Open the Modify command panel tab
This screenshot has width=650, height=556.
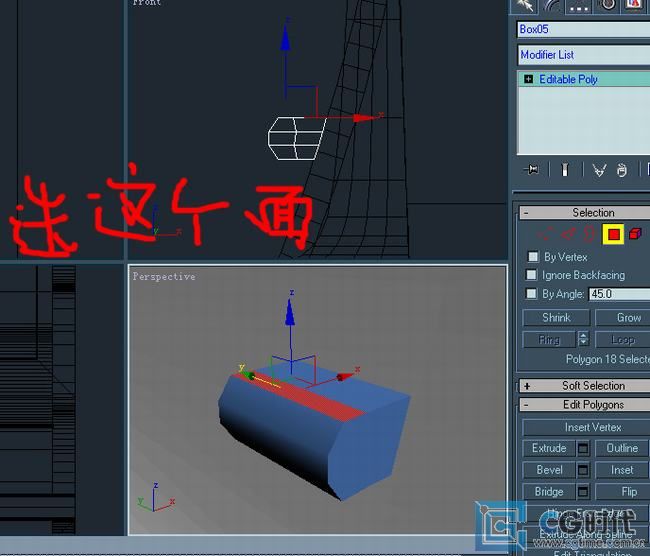click(552, 5)
